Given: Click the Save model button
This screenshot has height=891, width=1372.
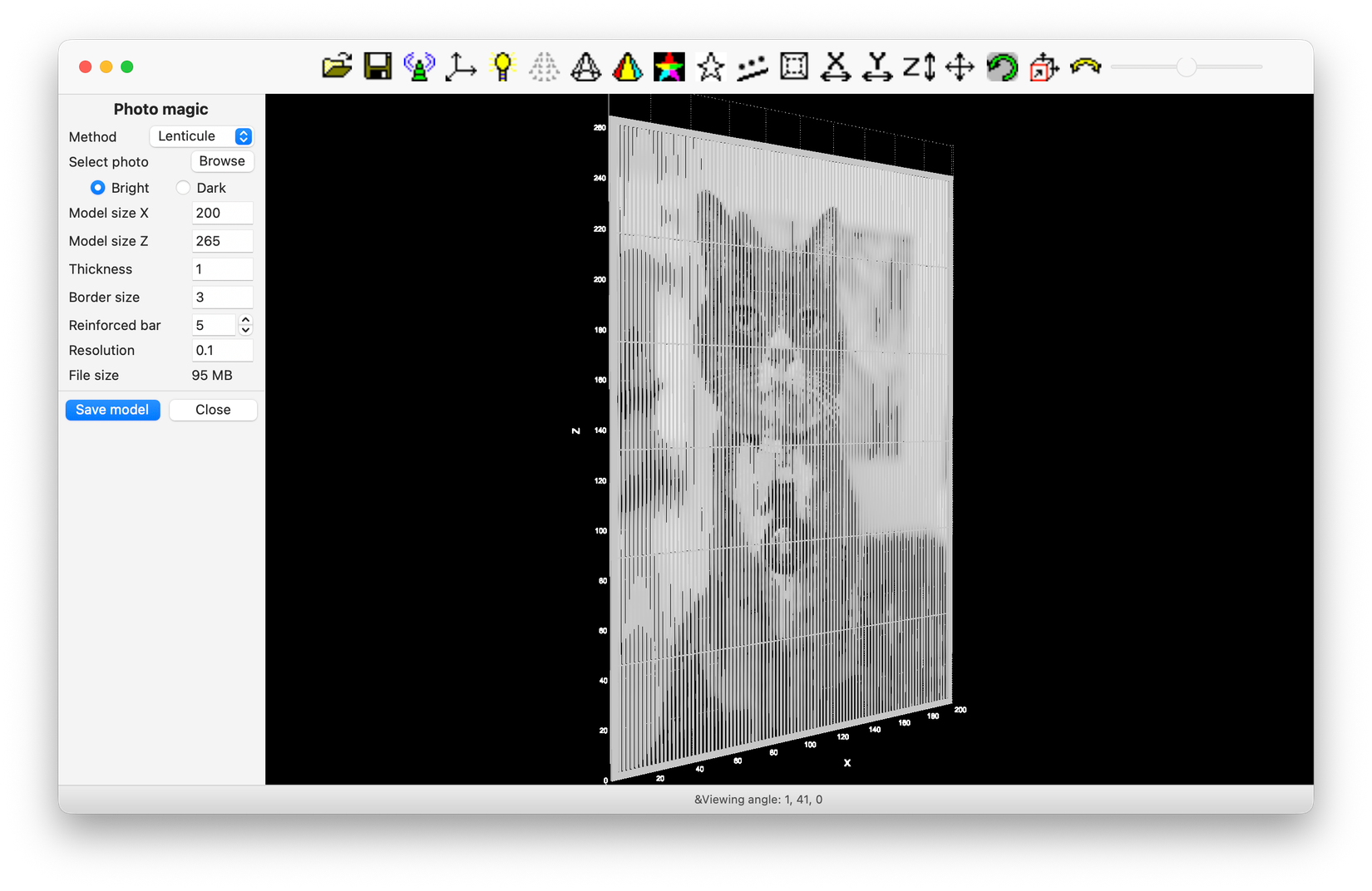Looking at the screenshot, I should click(x=112, y=410).
